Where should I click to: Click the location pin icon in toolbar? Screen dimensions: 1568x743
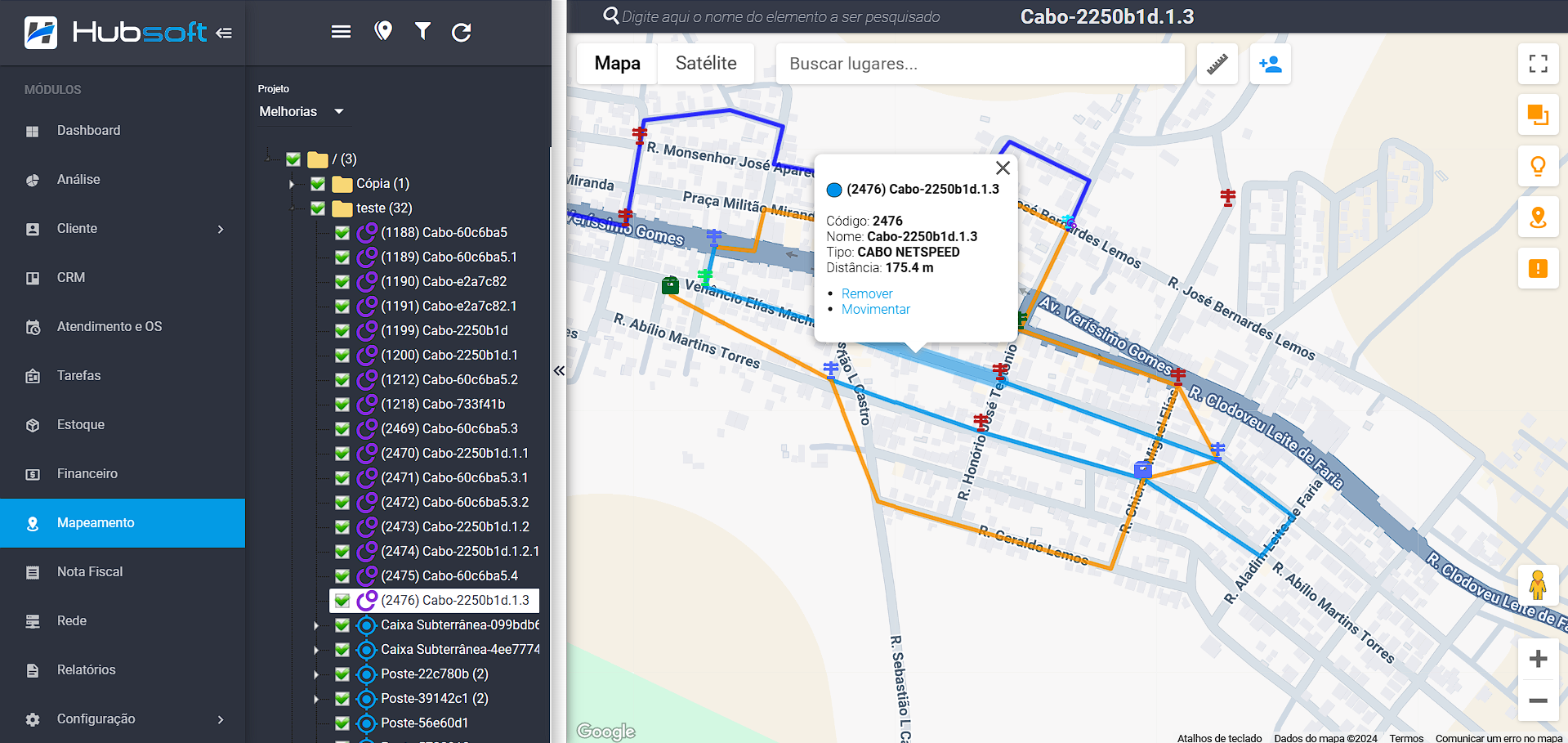pos(383,31)
